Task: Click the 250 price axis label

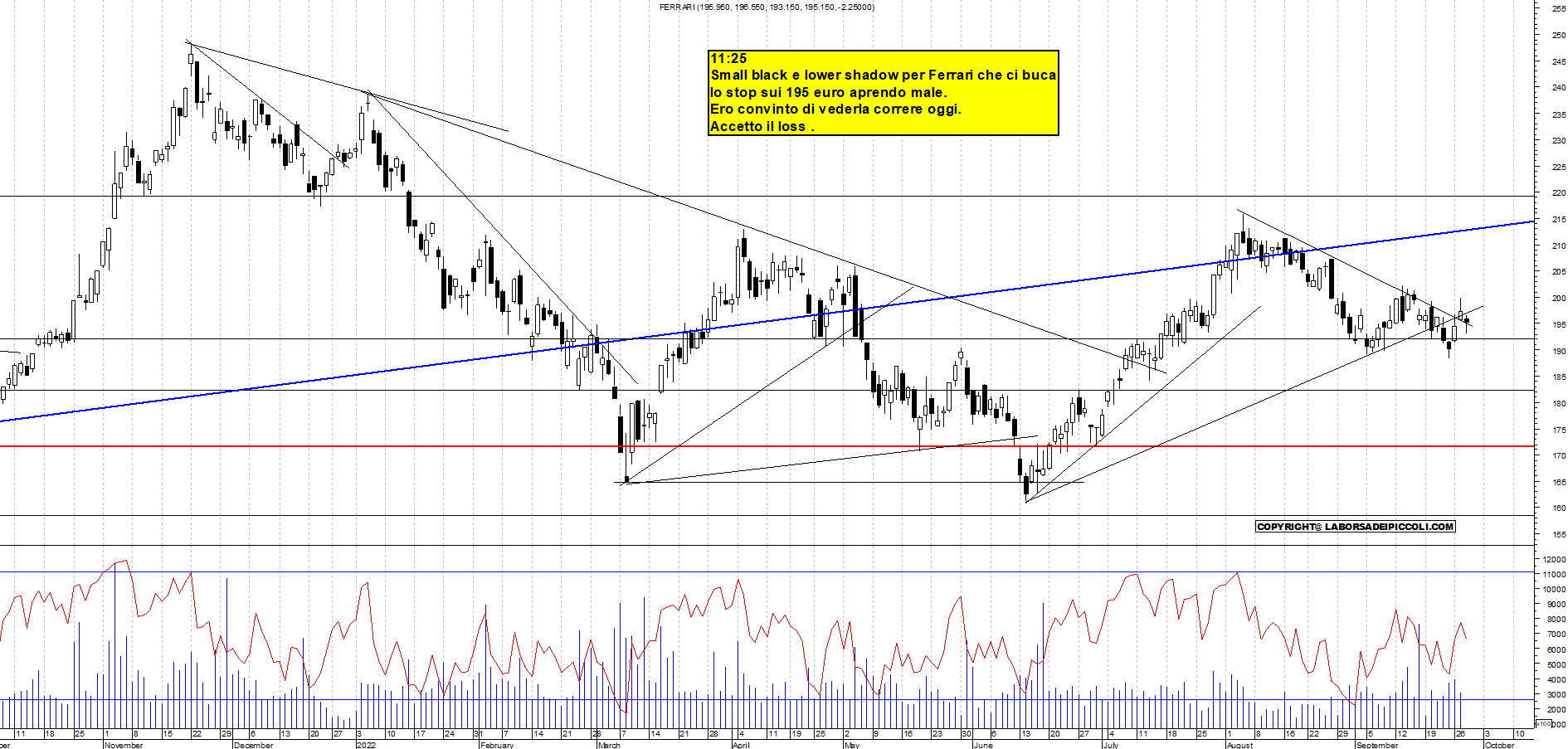Action: coord(1559,35)
